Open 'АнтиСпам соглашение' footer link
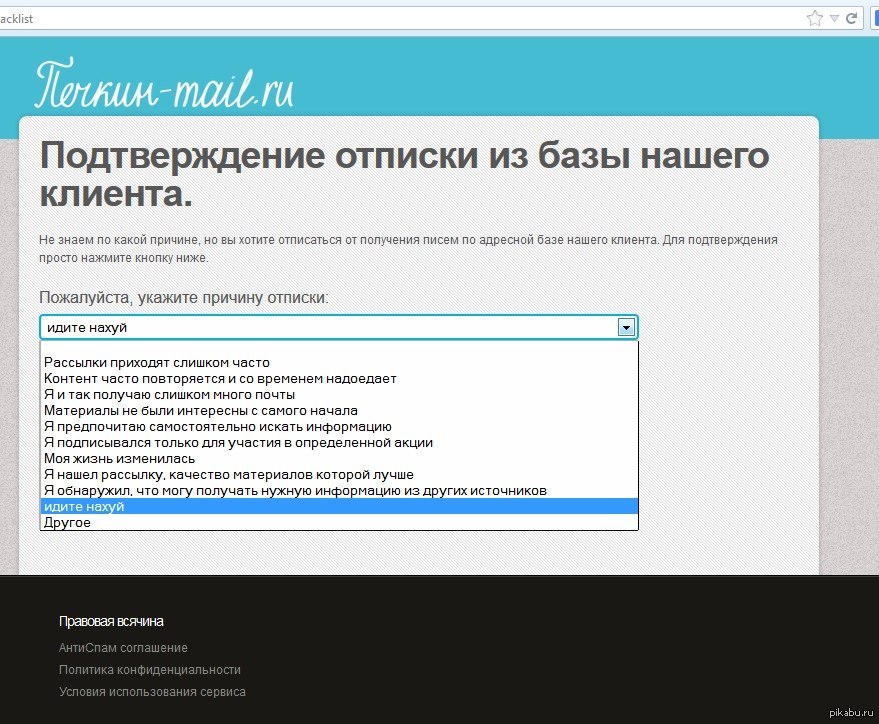The height and width of the screenshot is (724, 879). click(123, 648)
